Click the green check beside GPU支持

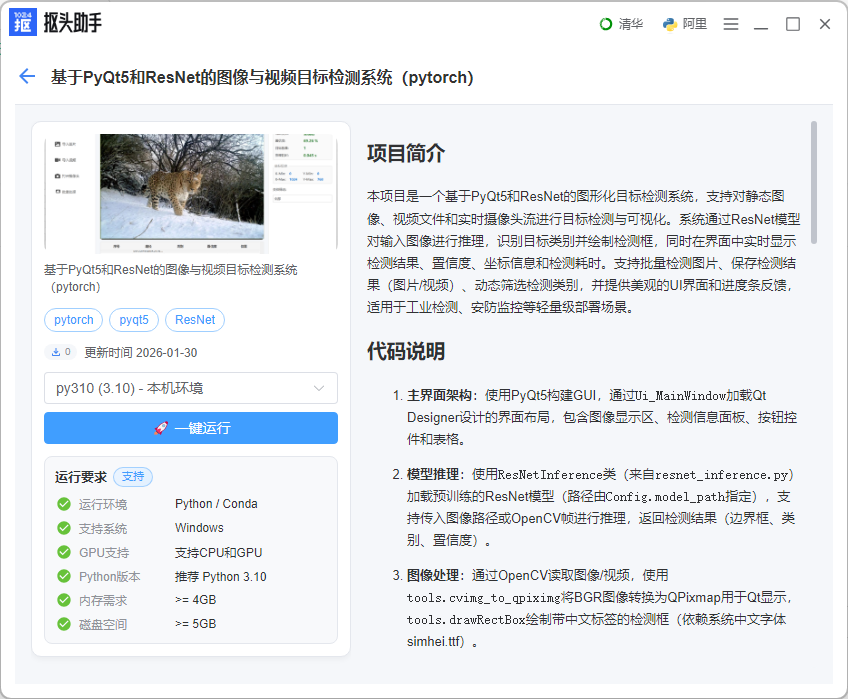[x=64, y=552]
